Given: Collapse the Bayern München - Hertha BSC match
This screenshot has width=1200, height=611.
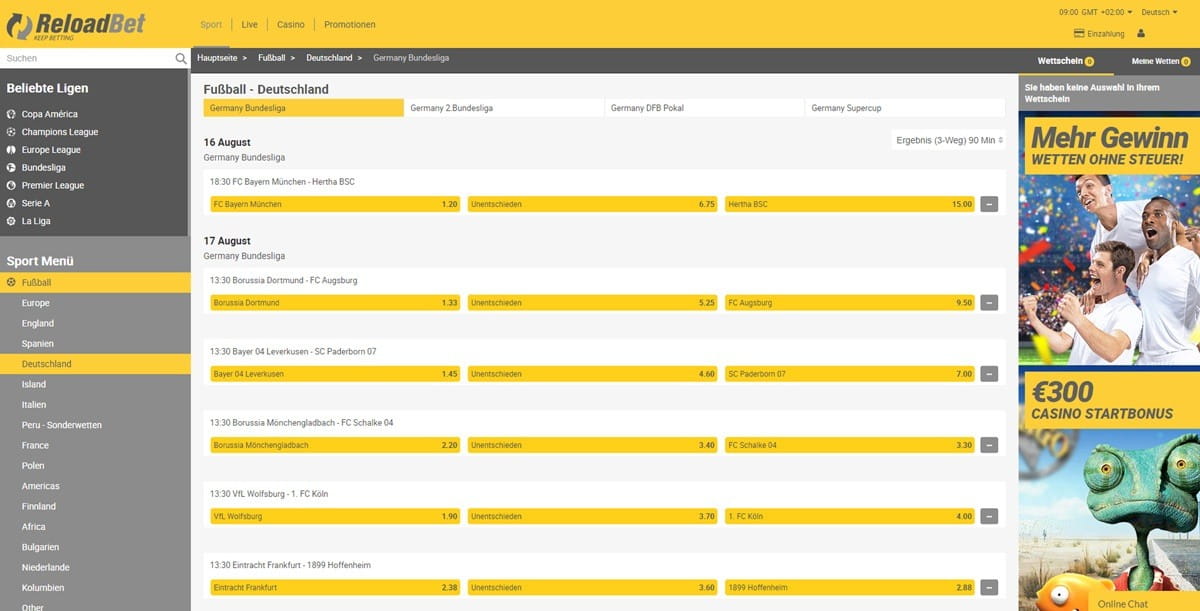Looking at the screenshot, I should click(x=989, y=204).
